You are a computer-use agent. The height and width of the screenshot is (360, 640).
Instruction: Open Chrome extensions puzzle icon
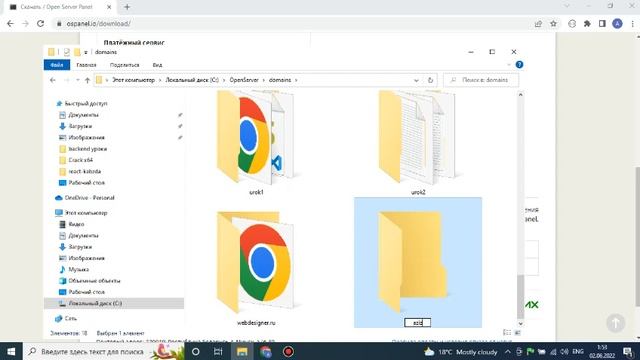tap(587, 24)
